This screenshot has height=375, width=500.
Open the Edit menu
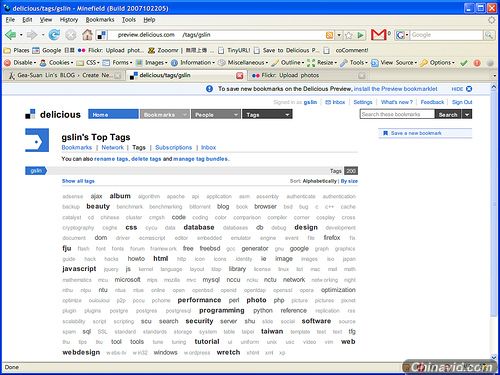[27, 20]
